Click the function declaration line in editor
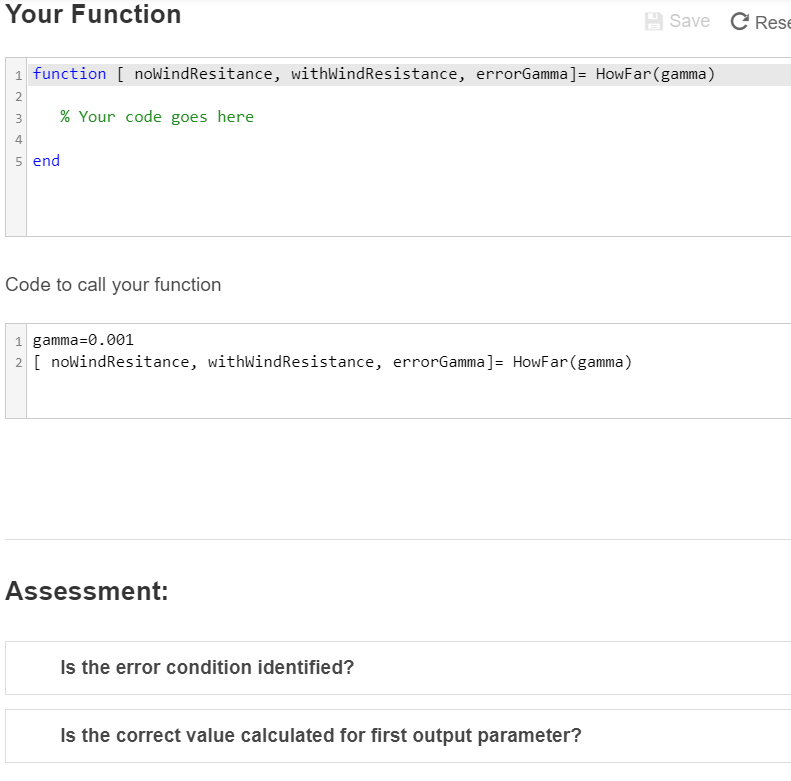Screen dimensions: 791x781 (373, 74)
